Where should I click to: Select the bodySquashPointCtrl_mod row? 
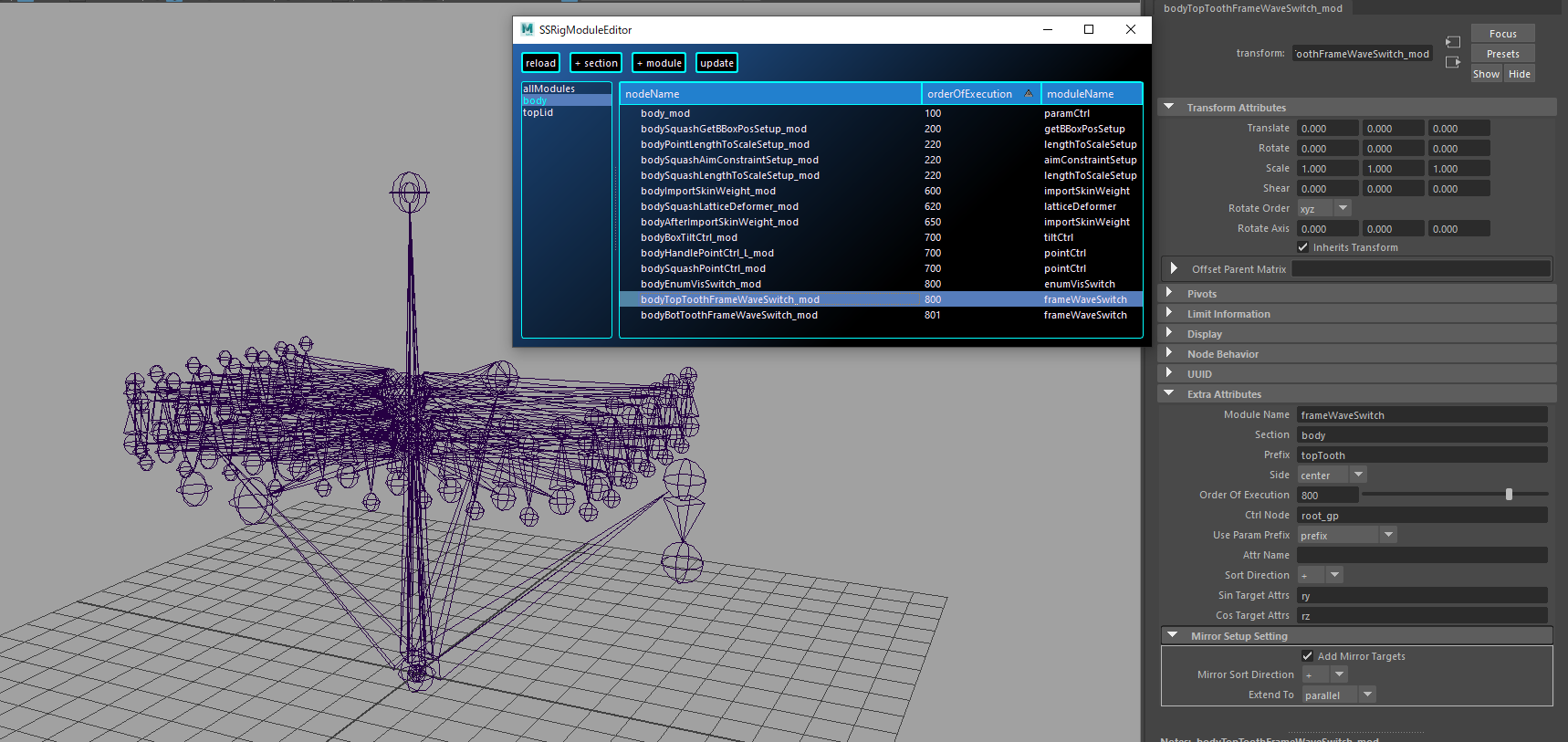pyautogui.click(x=881, y=268)
